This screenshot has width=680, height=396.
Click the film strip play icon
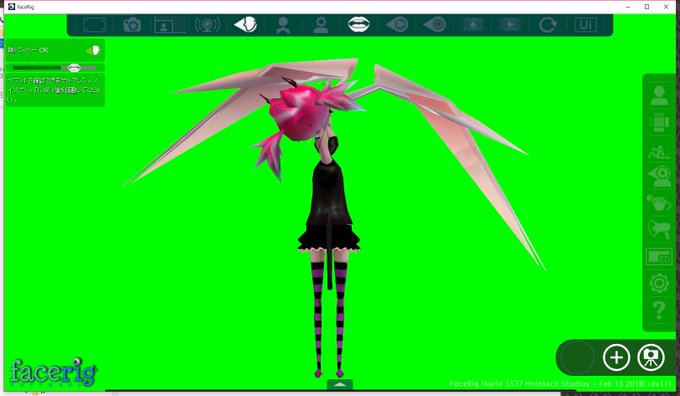click(510, 25)
